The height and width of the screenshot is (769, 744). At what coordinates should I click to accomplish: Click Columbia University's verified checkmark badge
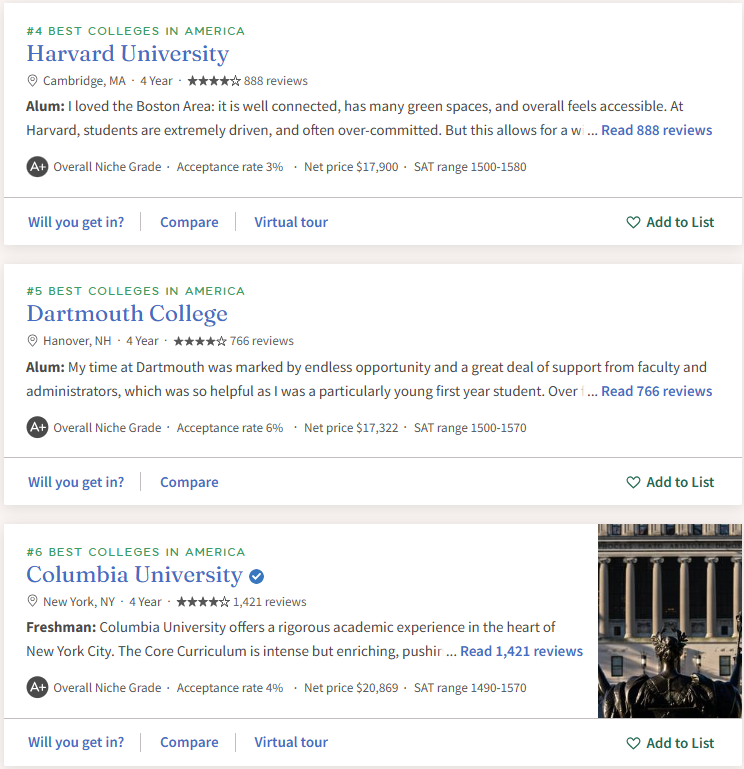tap(257, 576)
